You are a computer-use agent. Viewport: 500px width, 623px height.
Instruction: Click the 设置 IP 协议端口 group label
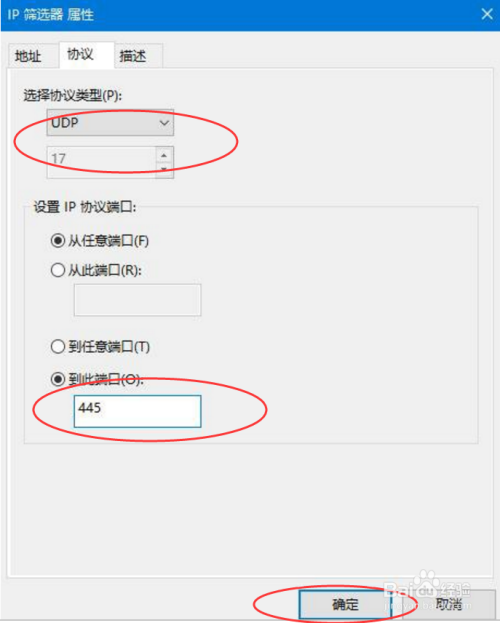pyautogui.click(x=85, y=207)
